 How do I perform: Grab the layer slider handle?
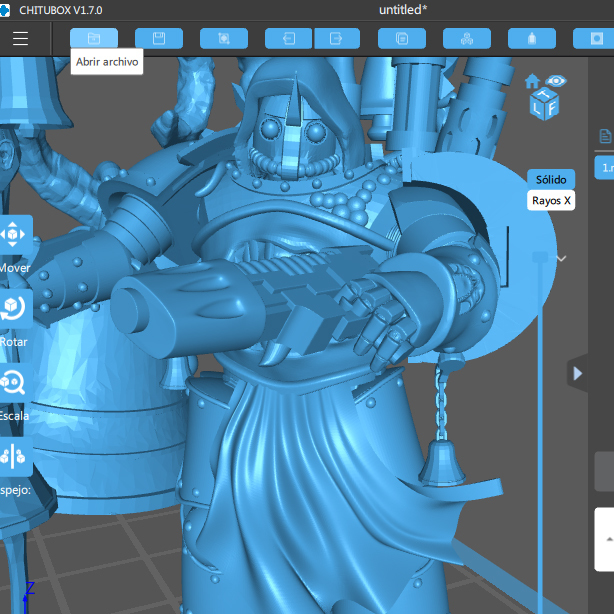tap(540, 257)
